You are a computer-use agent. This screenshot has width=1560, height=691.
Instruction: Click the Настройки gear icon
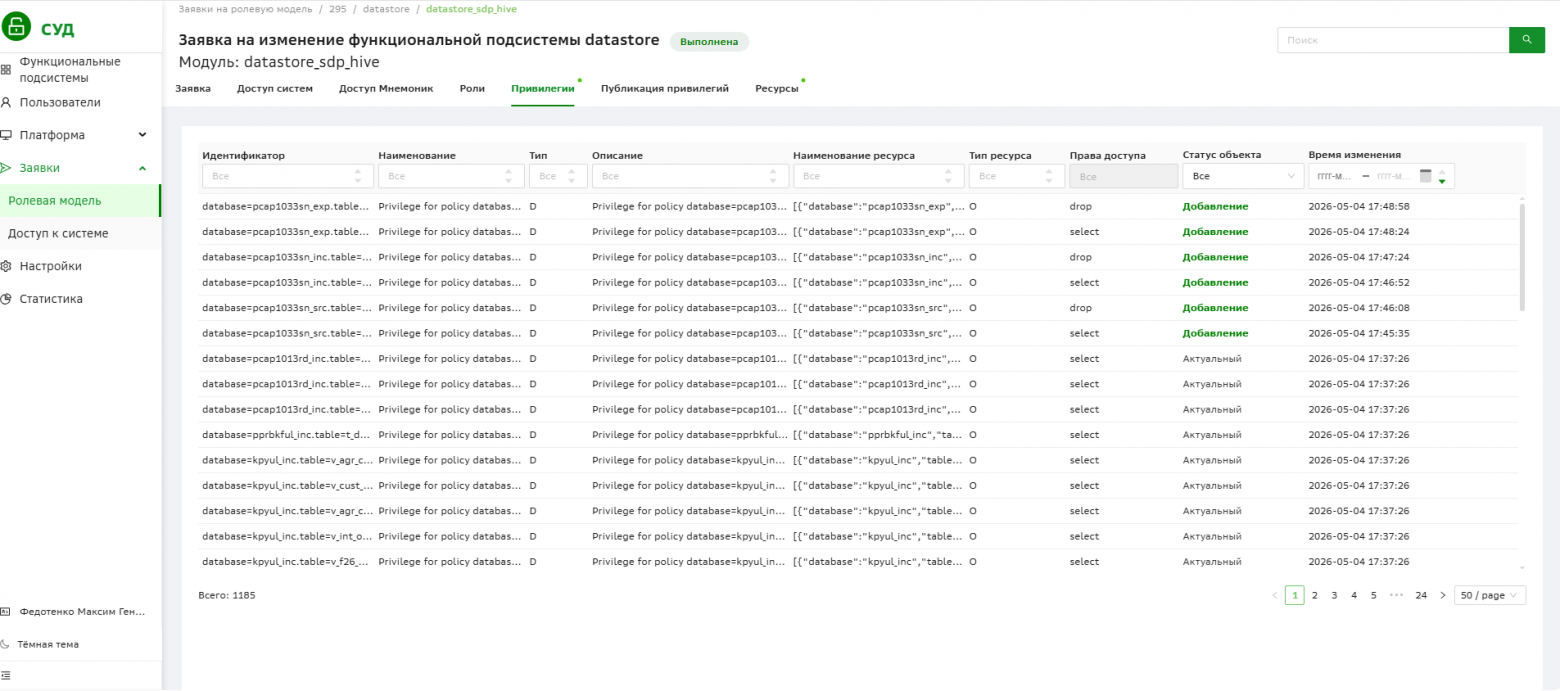pyautogui.click(x=6, y=266)
